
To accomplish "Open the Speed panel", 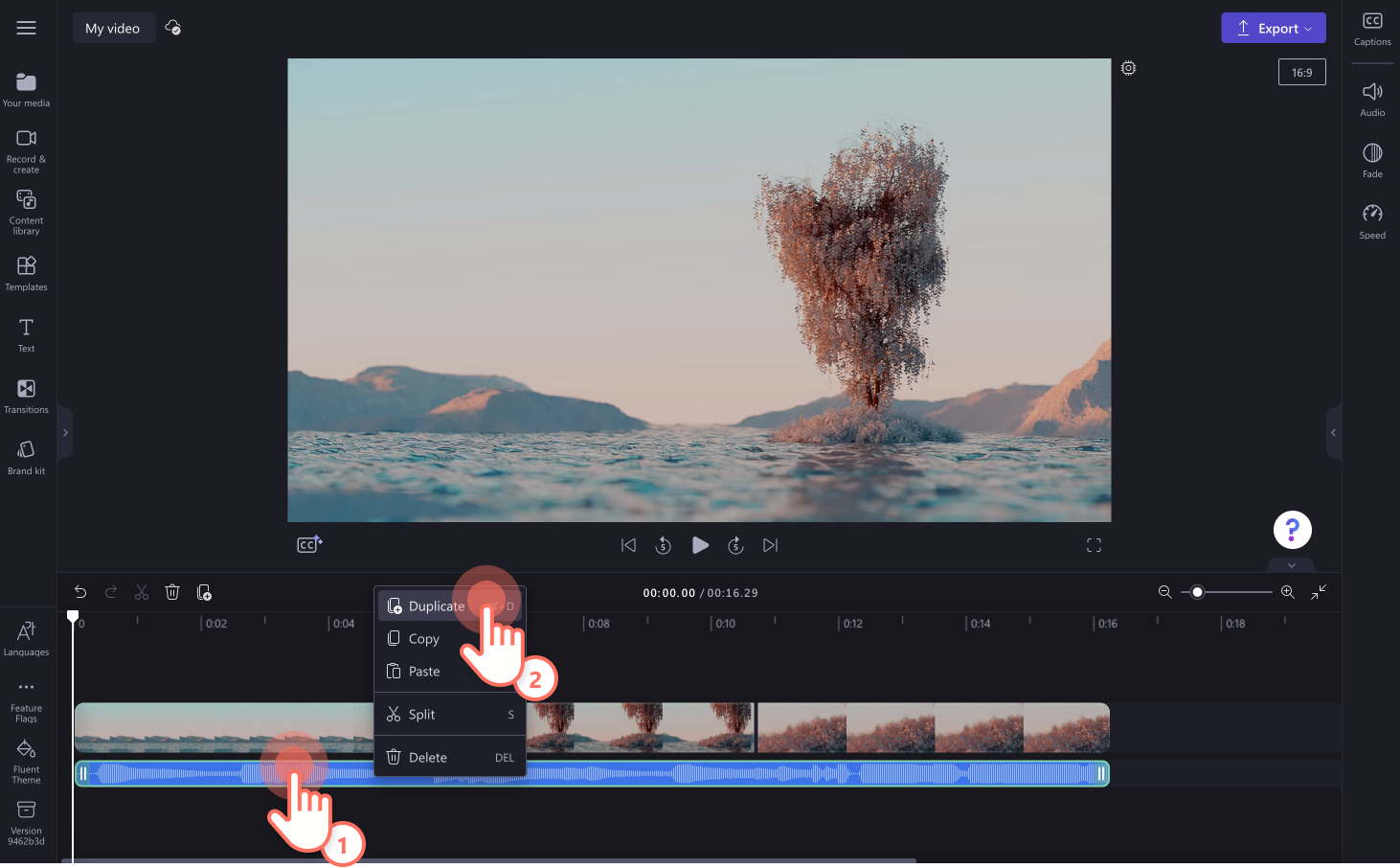I will pyautogui.click(x=1372, y=221).
